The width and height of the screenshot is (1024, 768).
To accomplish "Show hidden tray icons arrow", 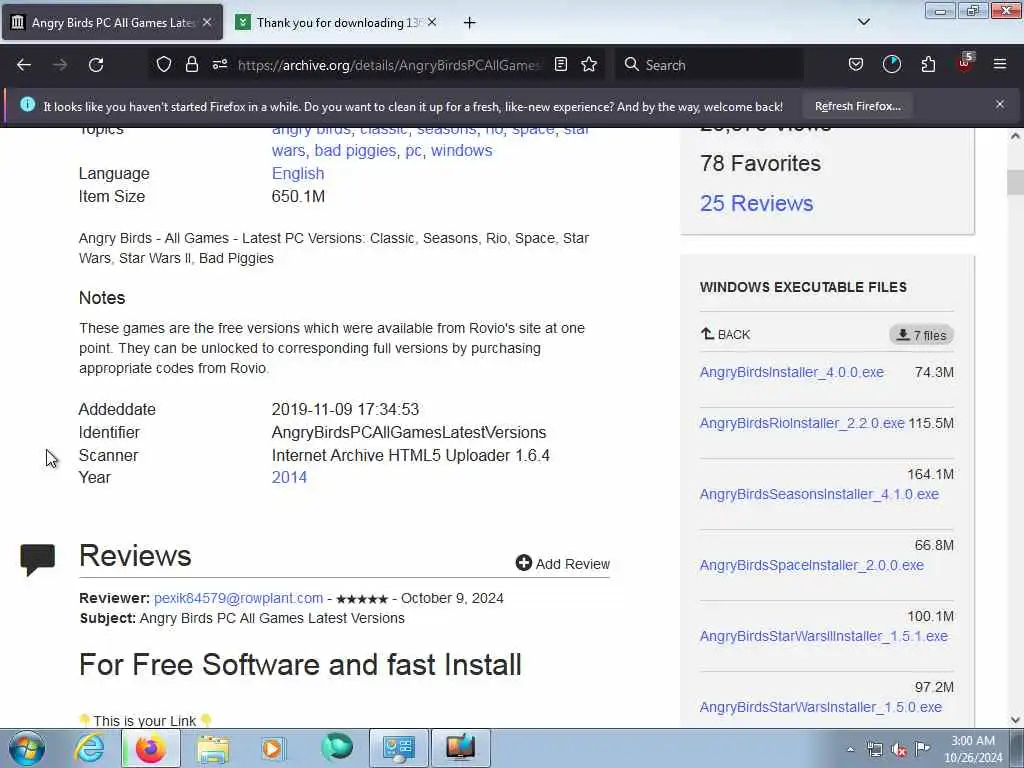I will [850, 750].
